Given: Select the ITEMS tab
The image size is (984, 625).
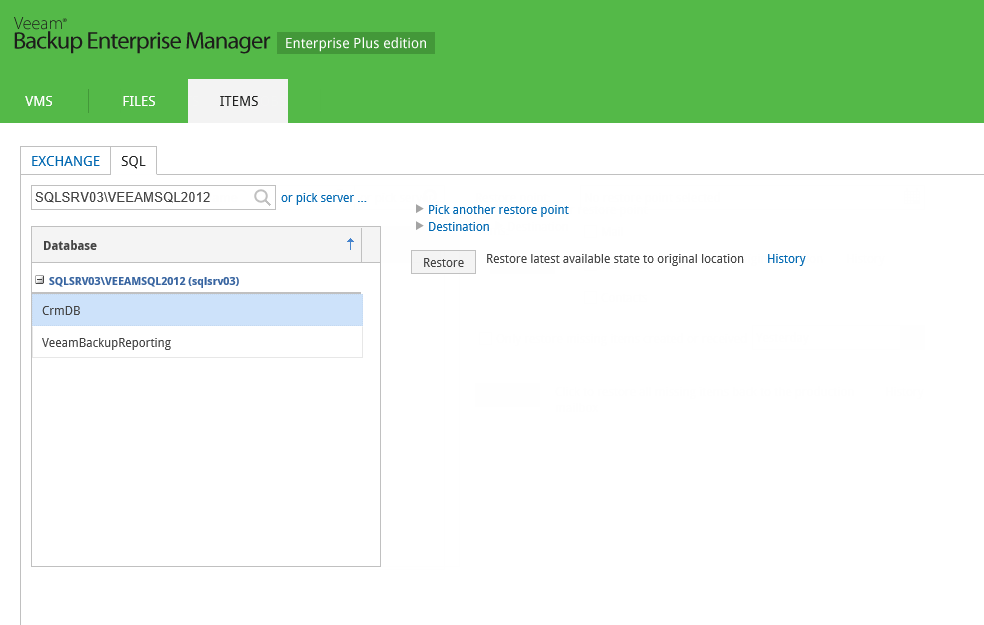Looking at the screenshot, I should [238, 101].
